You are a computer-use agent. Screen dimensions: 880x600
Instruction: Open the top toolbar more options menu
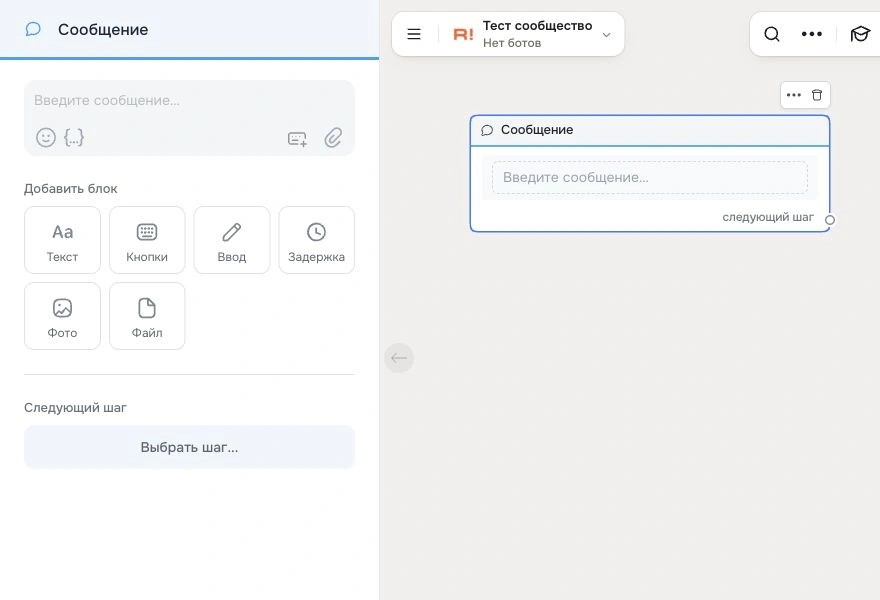pyautogui.click(x=812, y=34)
